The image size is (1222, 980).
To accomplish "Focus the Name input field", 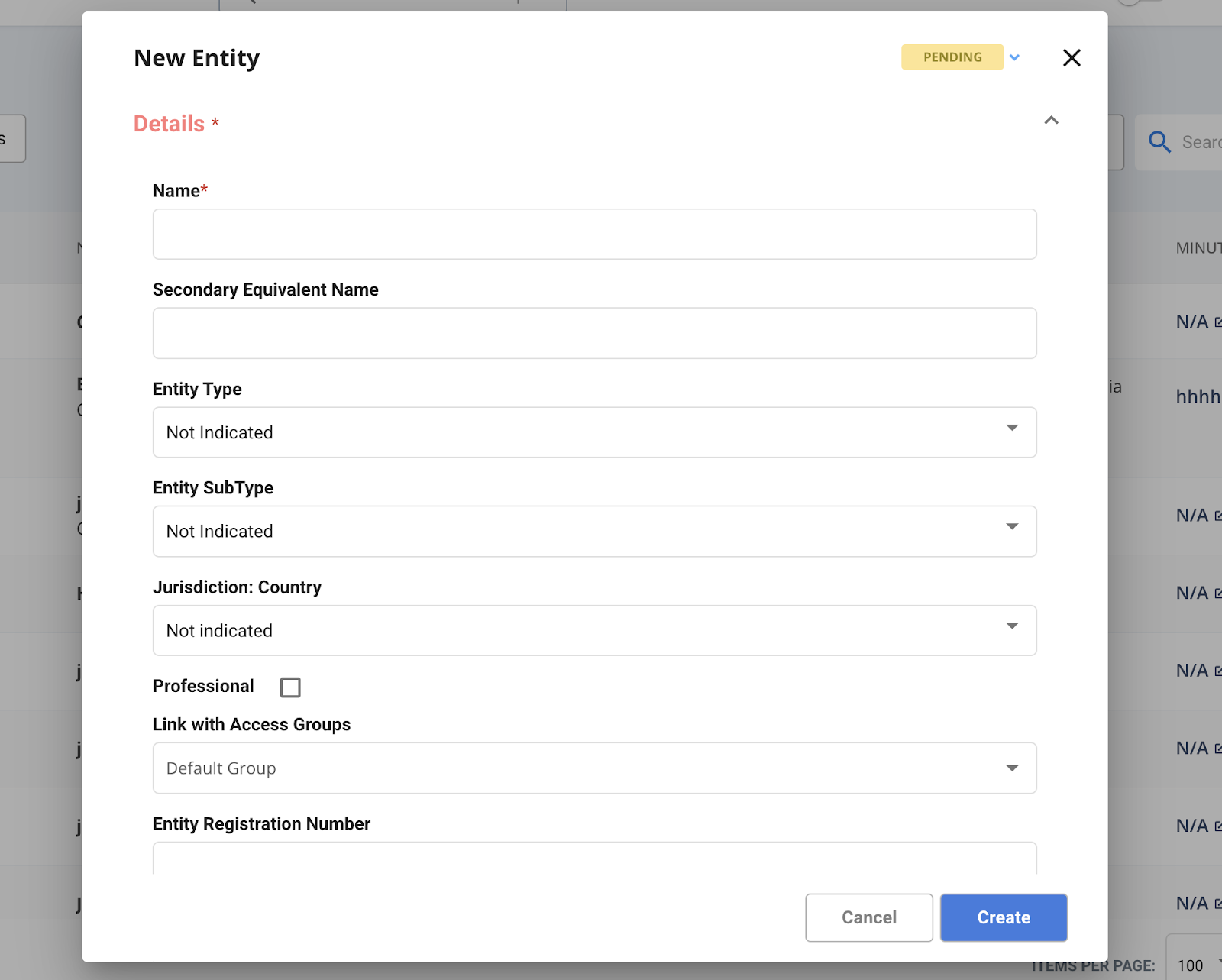I will (594, 234).
